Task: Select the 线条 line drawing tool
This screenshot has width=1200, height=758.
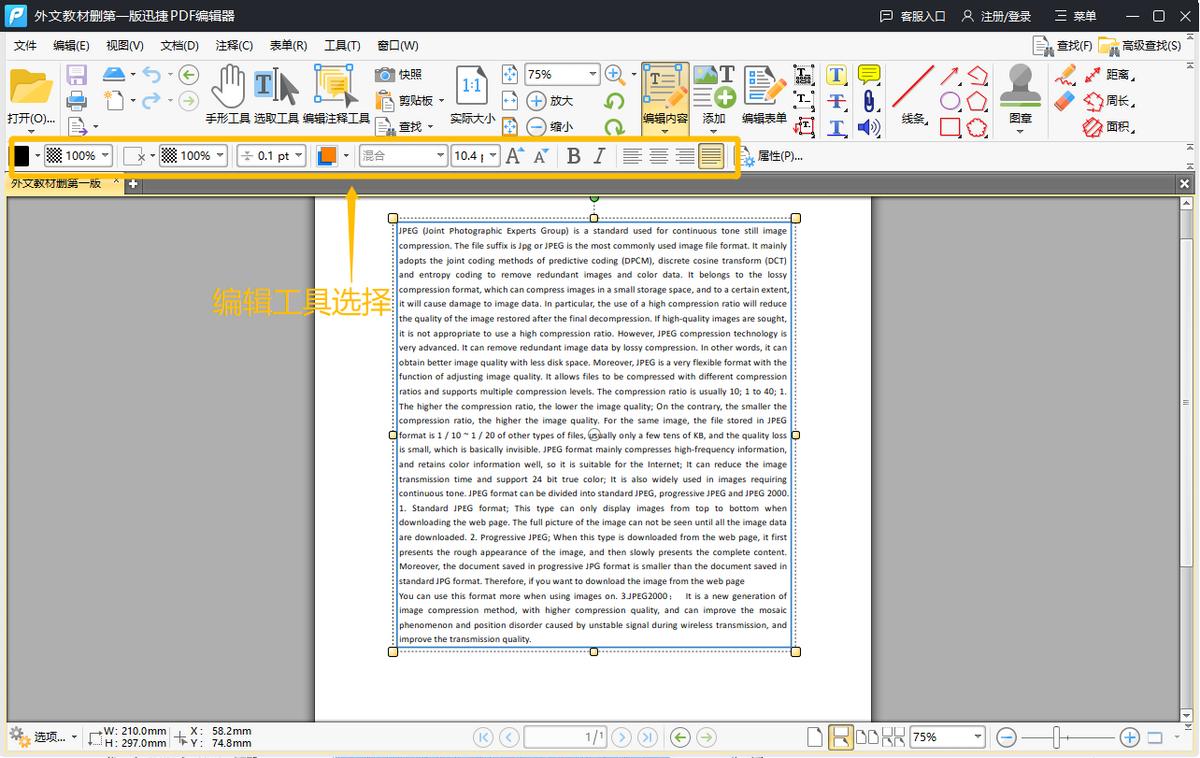Action: [x=912, y=88]
